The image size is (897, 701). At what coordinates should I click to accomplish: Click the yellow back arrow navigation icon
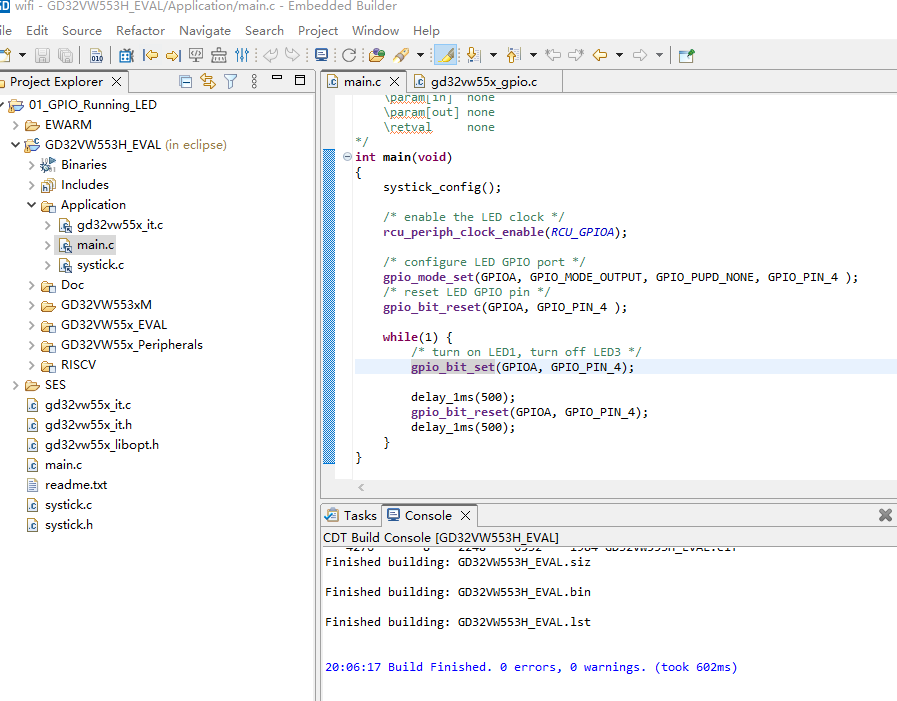pyautogui.click(x=600, y=56)
